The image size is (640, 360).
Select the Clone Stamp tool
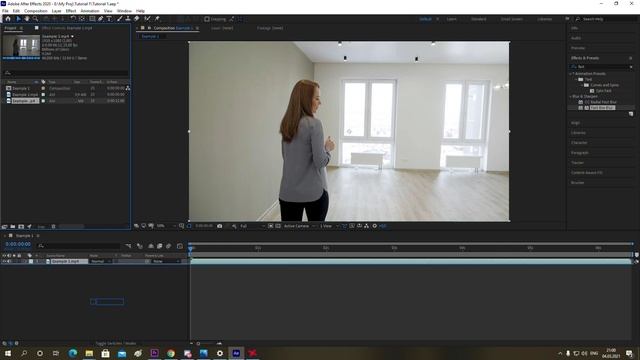pos(128,19)
